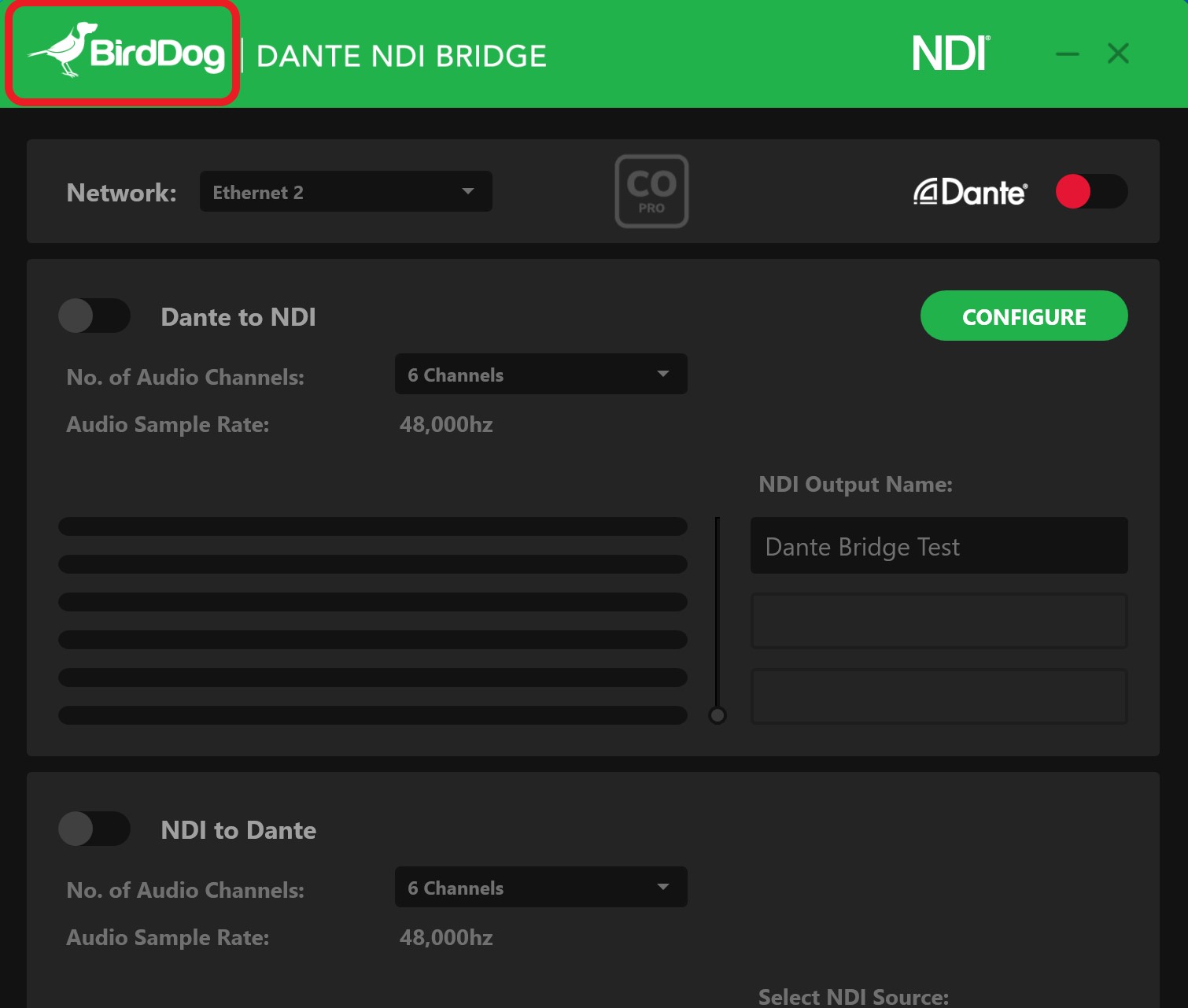The image size is (1188, 1008).
Task: Close the Dante NDI Bridge window
Action: click(x=1118, y=54)
